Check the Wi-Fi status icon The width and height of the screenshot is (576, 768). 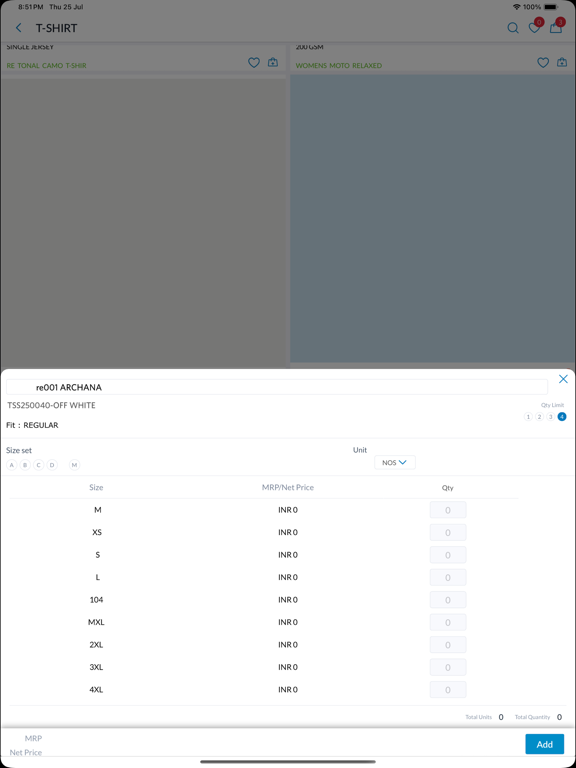point(517,7)
